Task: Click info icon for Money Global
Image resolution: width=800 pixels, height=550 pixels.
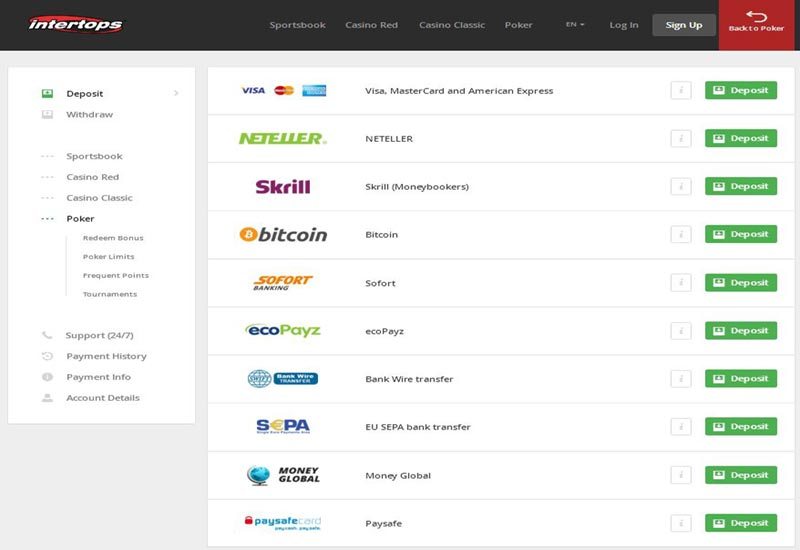Action: (681, 476)
